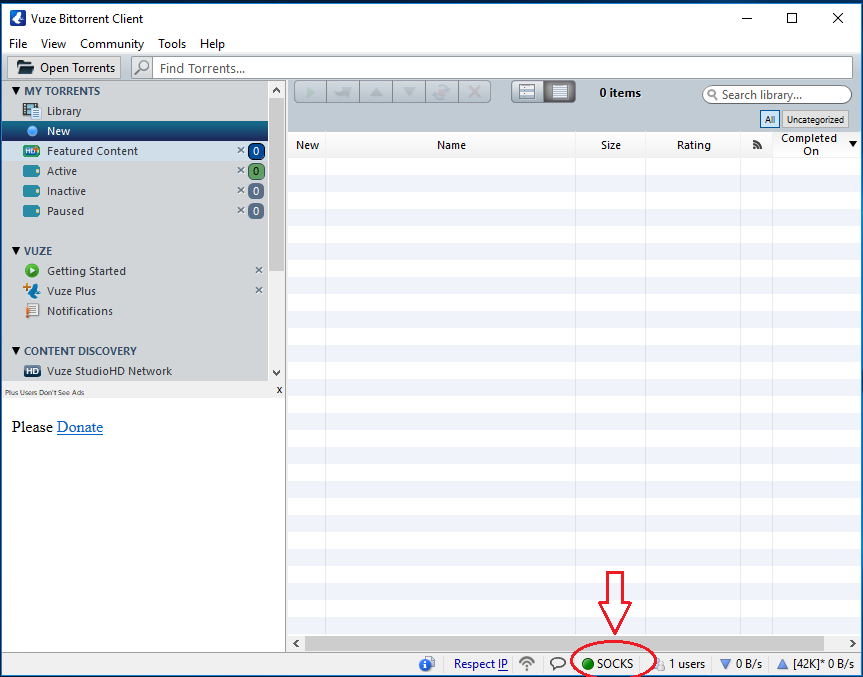
Task: Click the red X remove toolbar icon
Action: coord(474,92)
